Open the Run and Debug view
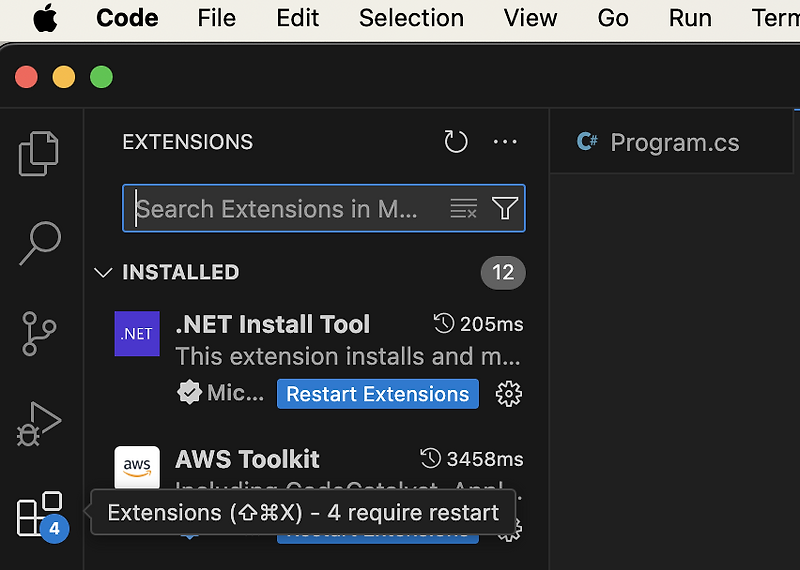The height and width of the screenshot is (570, 800). tap(39, 424)
